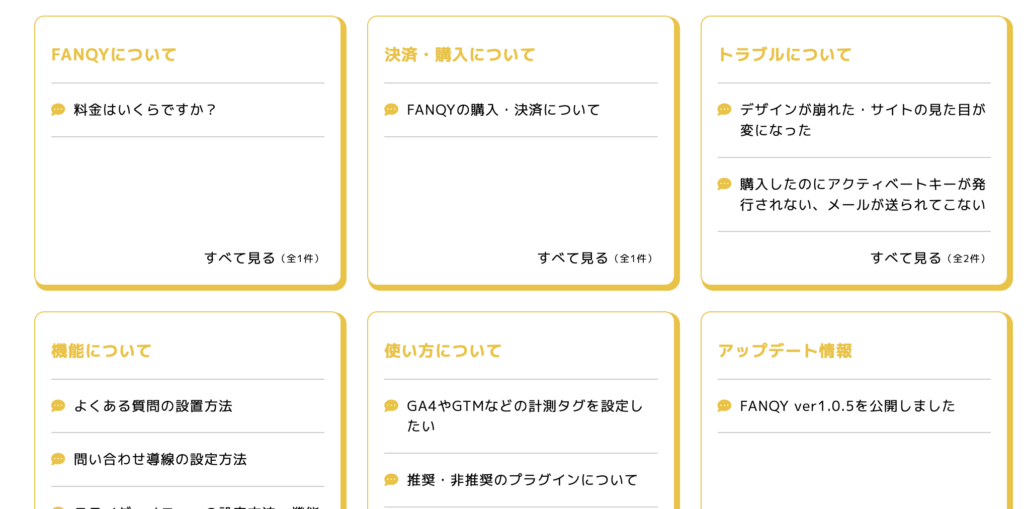The width and height of the screenshot is (1024, 509).
Task: Open the 機能について category heading
Action: [101, 351]
